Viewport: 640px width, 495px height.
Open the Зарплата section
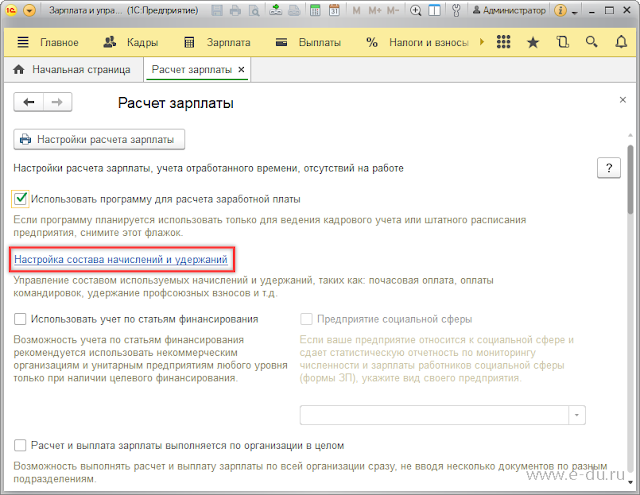pos(229,42)
